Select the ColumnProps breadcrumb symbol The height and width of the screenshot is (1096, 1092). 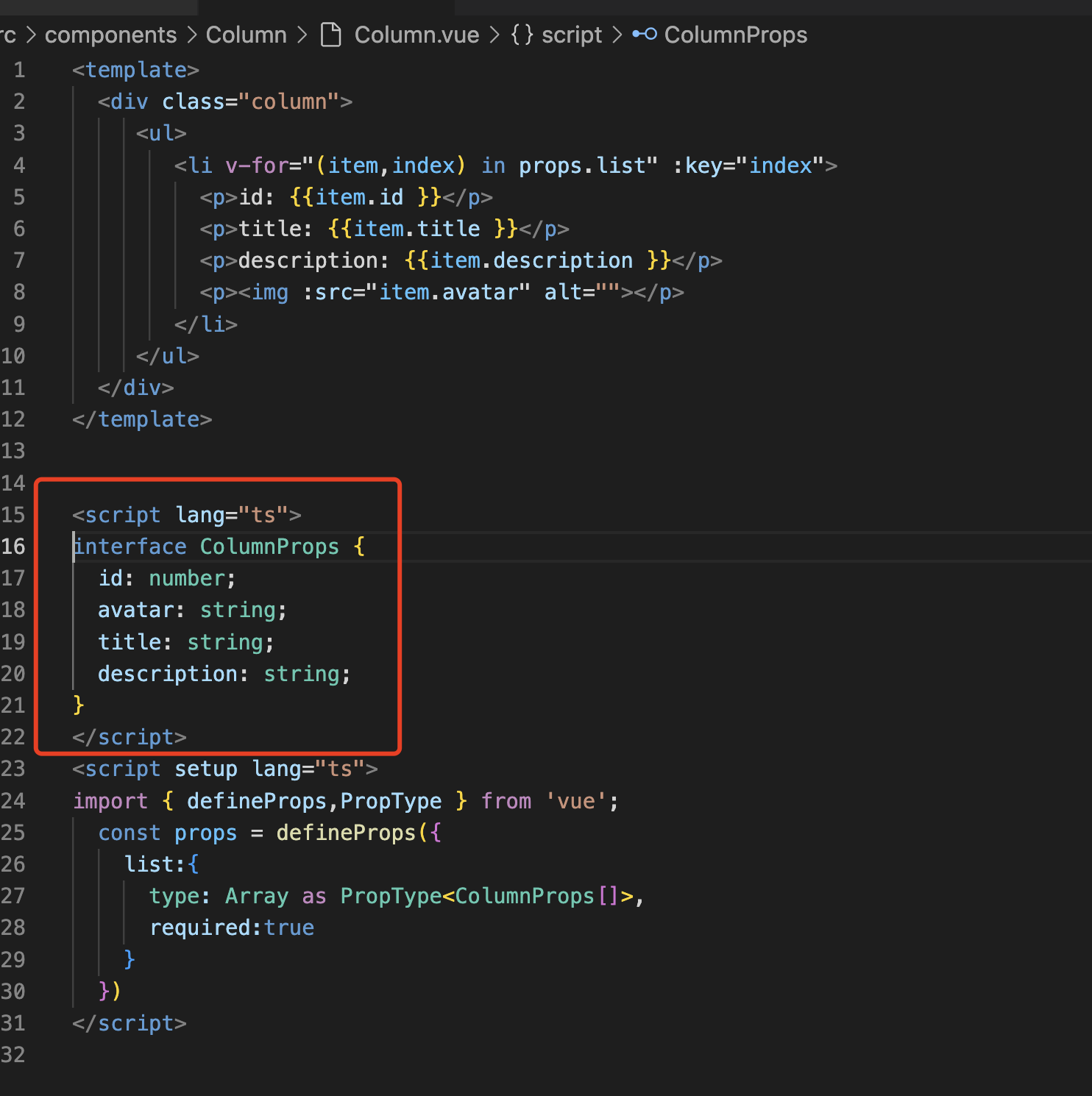(735, 35)
